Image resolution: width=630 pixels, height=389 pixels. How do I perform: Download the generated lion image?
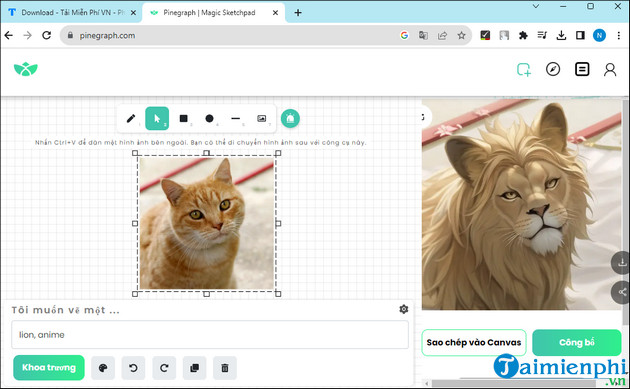coord(622,263)
